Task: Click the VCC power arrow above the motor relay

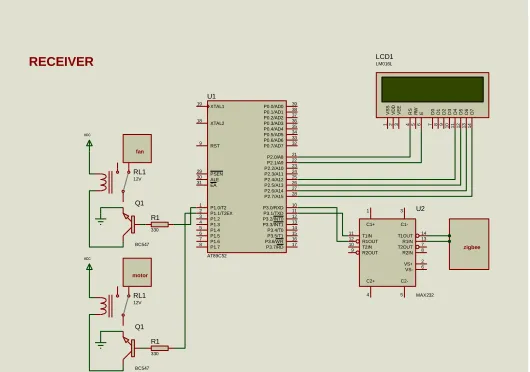Action: [89, 267]
